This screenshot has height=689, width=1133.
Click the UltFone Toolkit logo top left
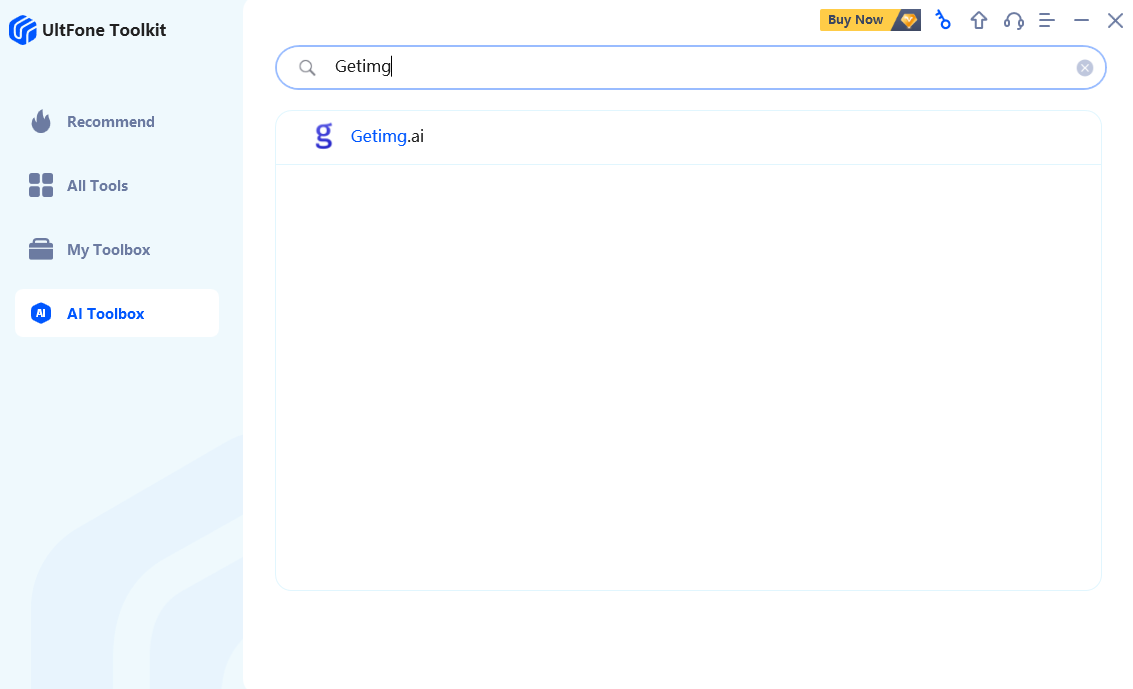click(87, 30)
